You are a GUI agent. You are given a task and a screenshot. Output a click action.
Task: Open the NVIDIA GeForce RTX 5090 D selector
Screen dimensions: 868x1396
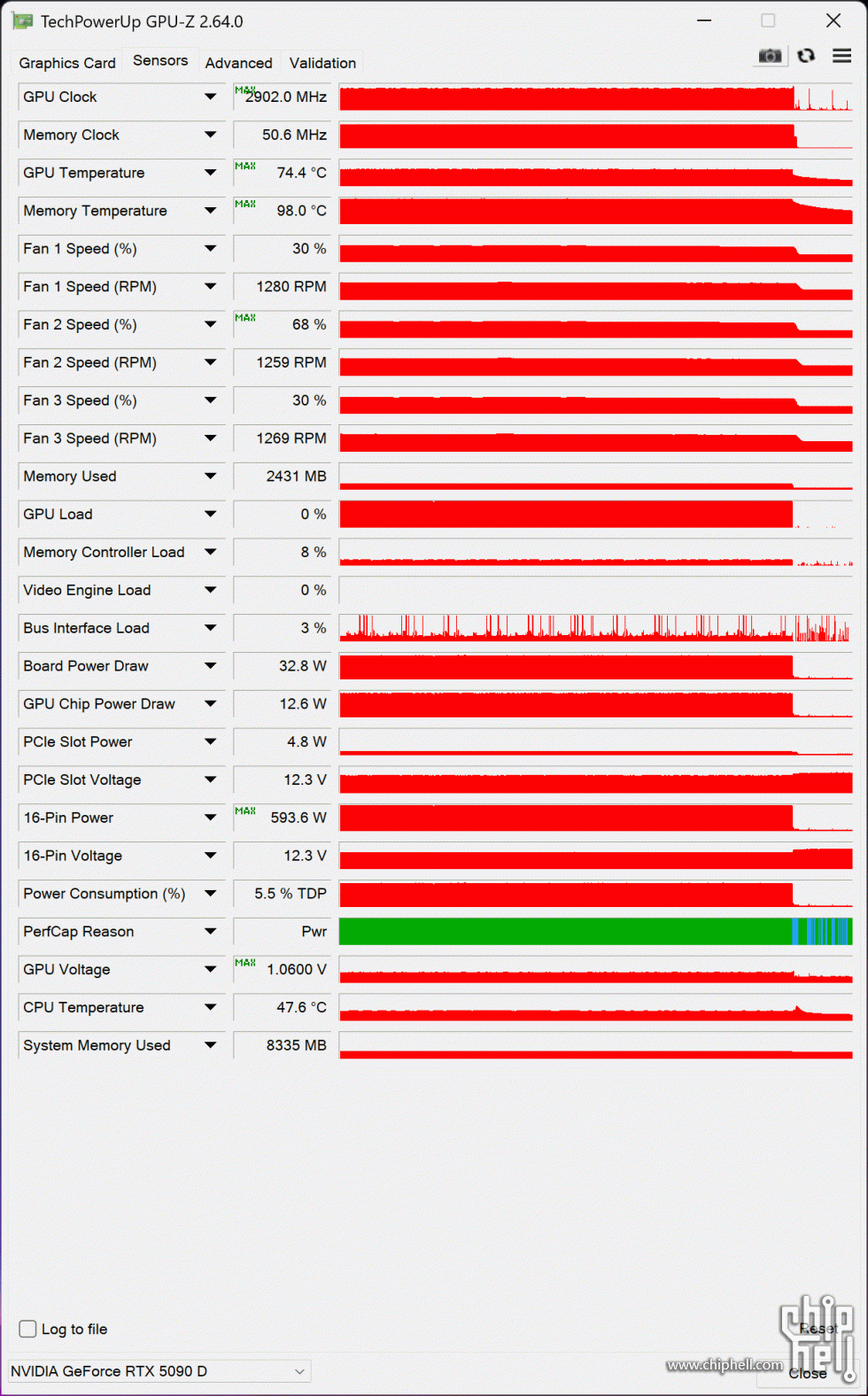click(x=159, y=1371)
